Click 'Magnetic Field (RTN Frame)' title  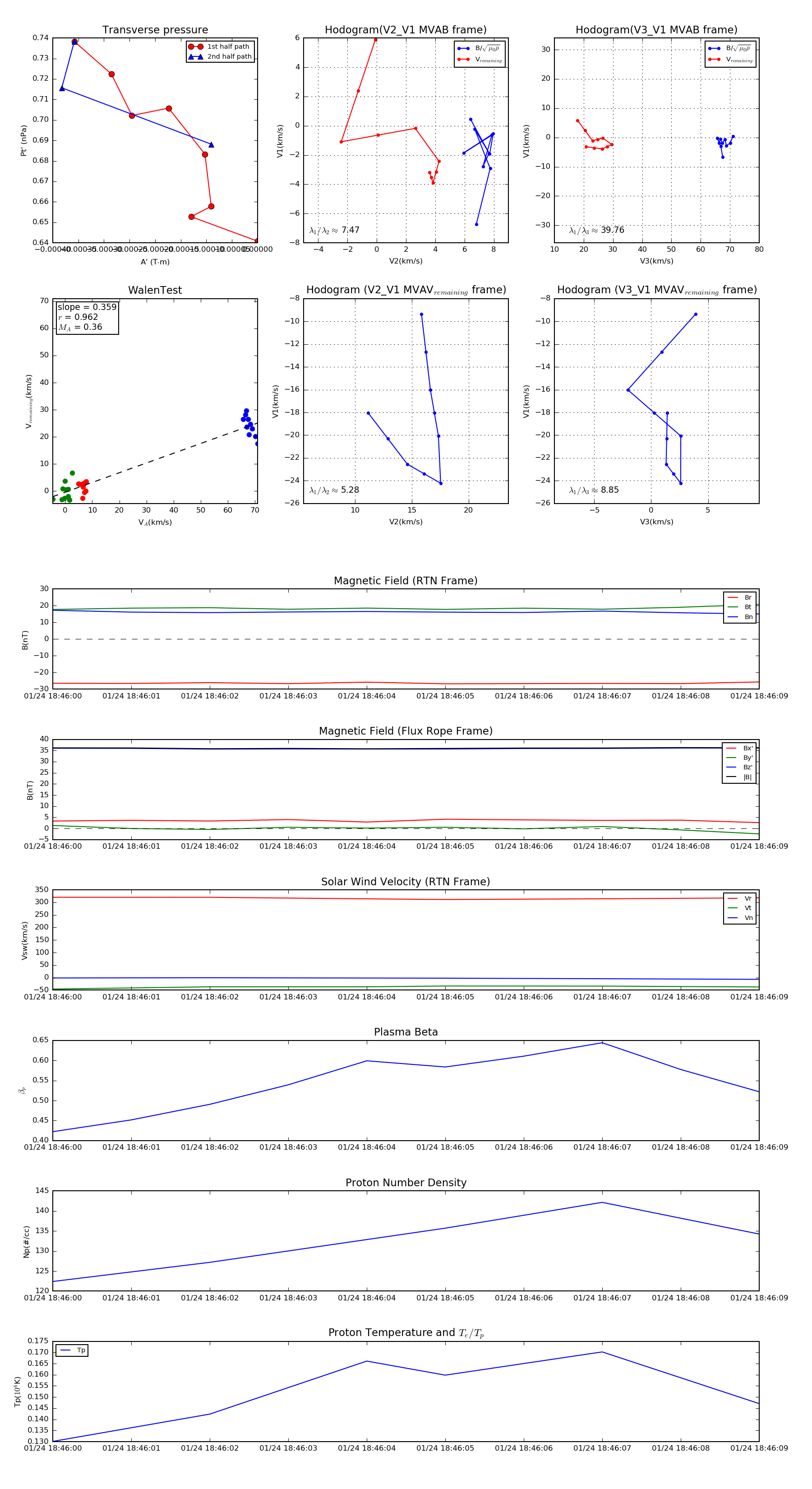(x=406, y=581)
